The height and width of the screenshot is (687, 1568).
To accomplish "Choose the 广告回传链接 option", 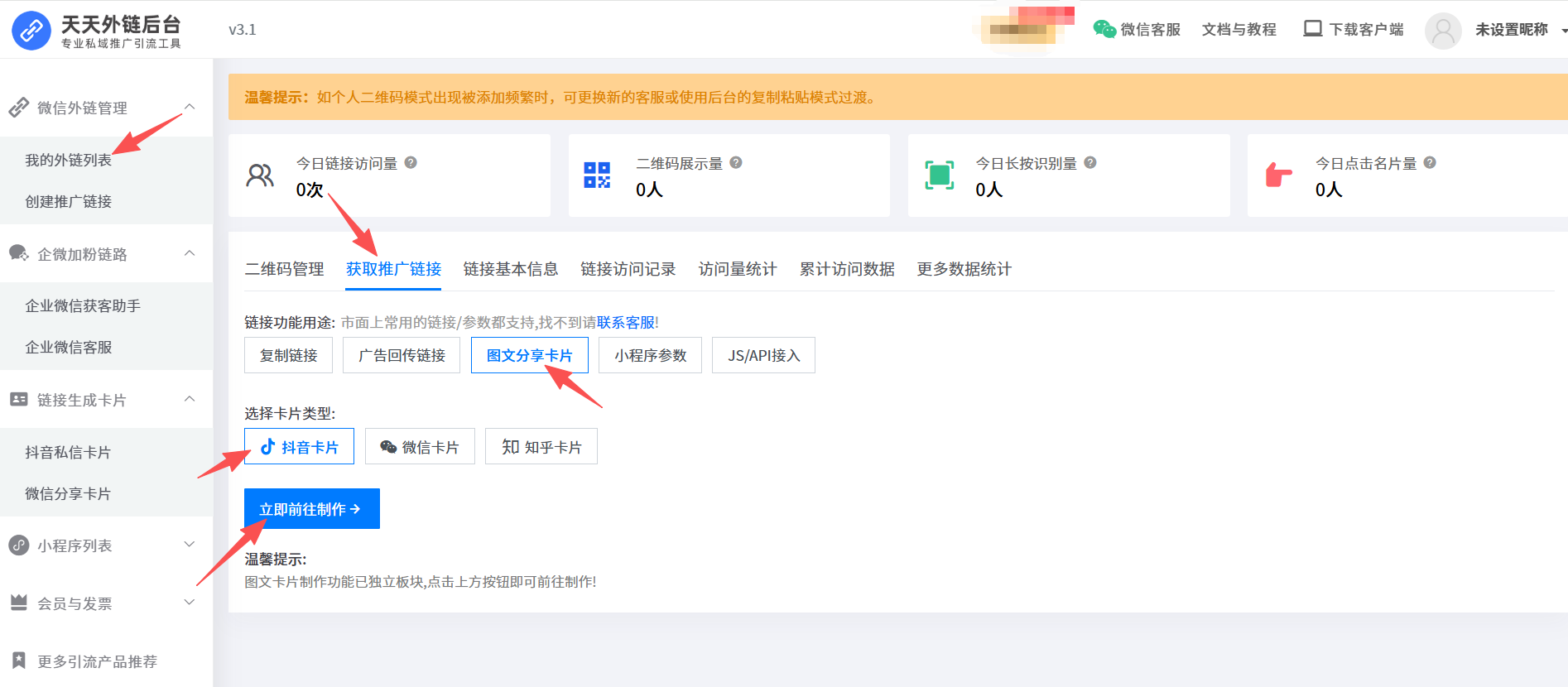I will tap(402, 356).
